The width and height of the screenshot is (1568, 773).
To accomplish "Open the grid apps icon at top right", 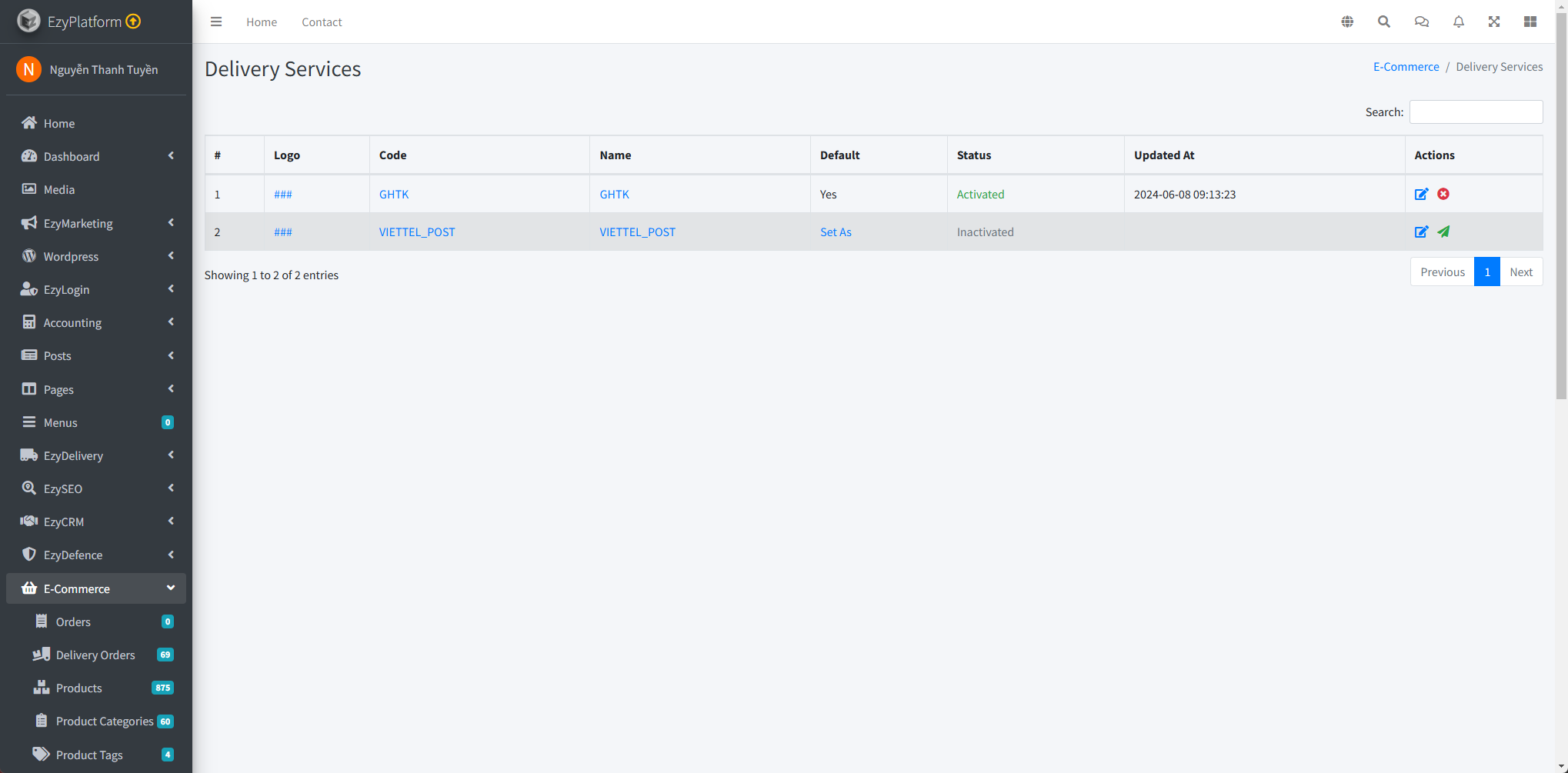I will 1530,22.
